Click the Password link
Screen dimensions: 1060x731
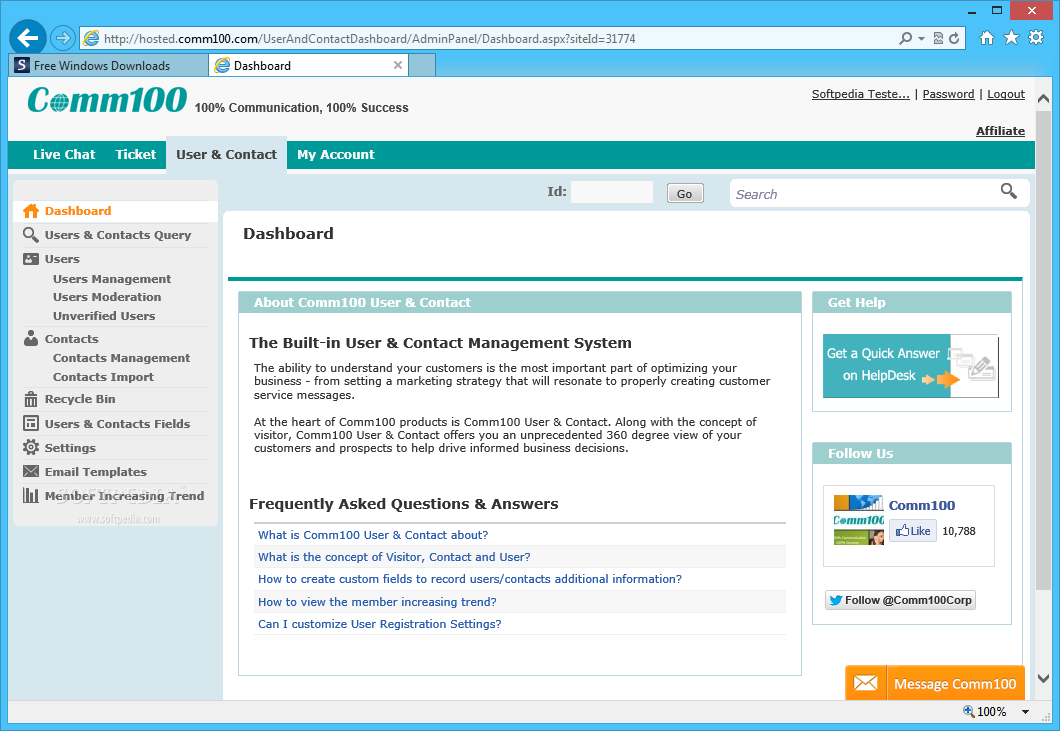point(948,94)
